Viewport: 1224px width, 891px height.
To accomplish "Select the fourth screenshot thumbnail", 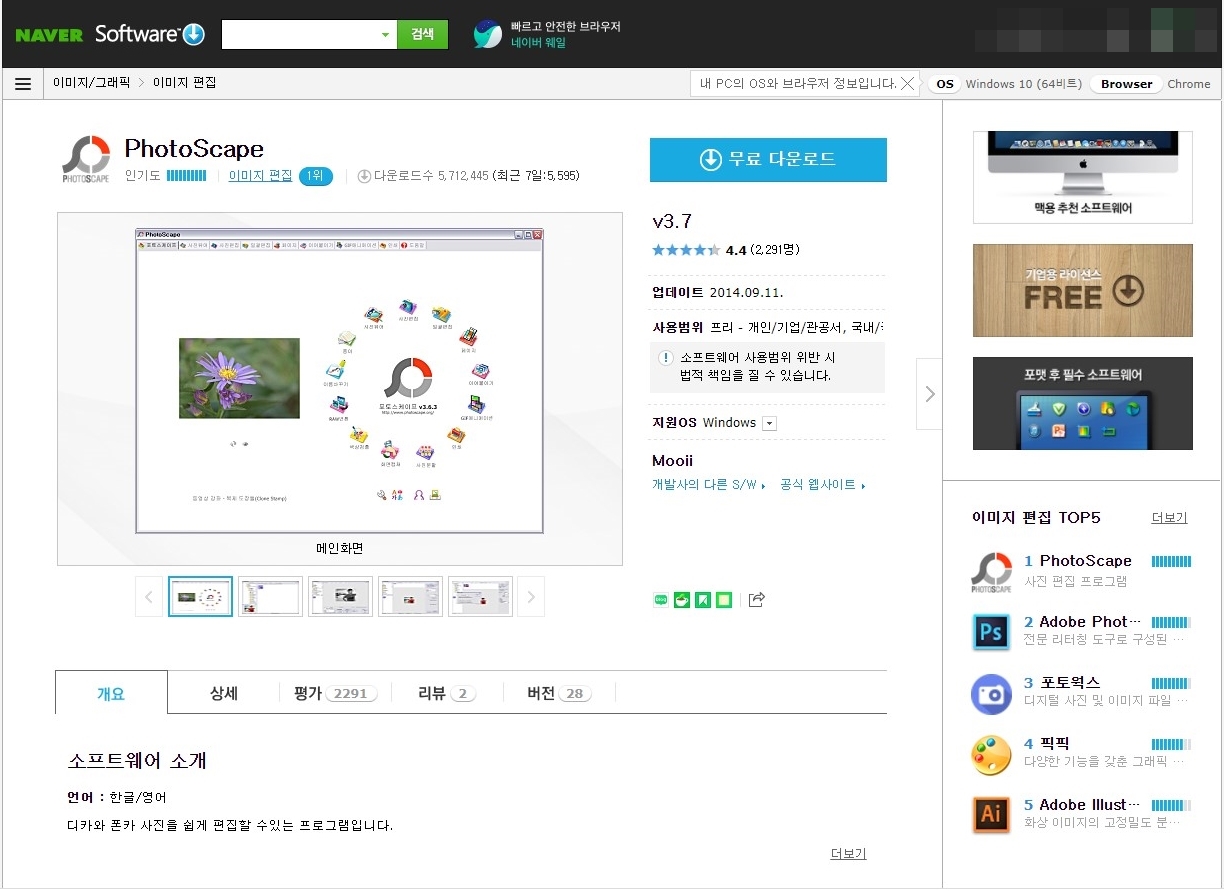I will (x=410, y=597).
